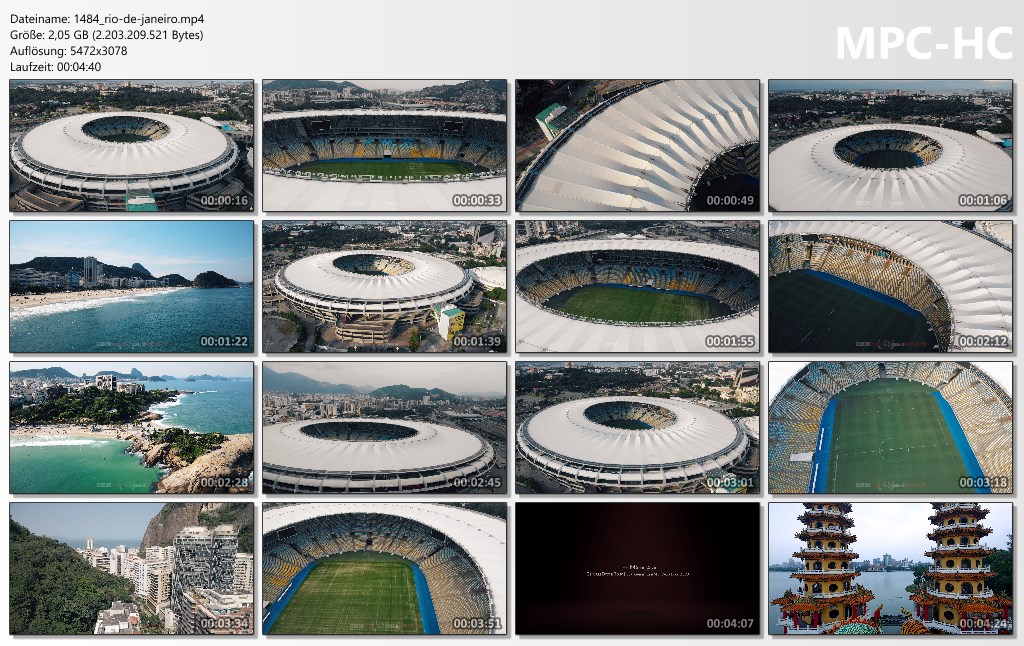
Task: Open the dark credits thumbnail at 00:04:07
Action: coord(637,568)
